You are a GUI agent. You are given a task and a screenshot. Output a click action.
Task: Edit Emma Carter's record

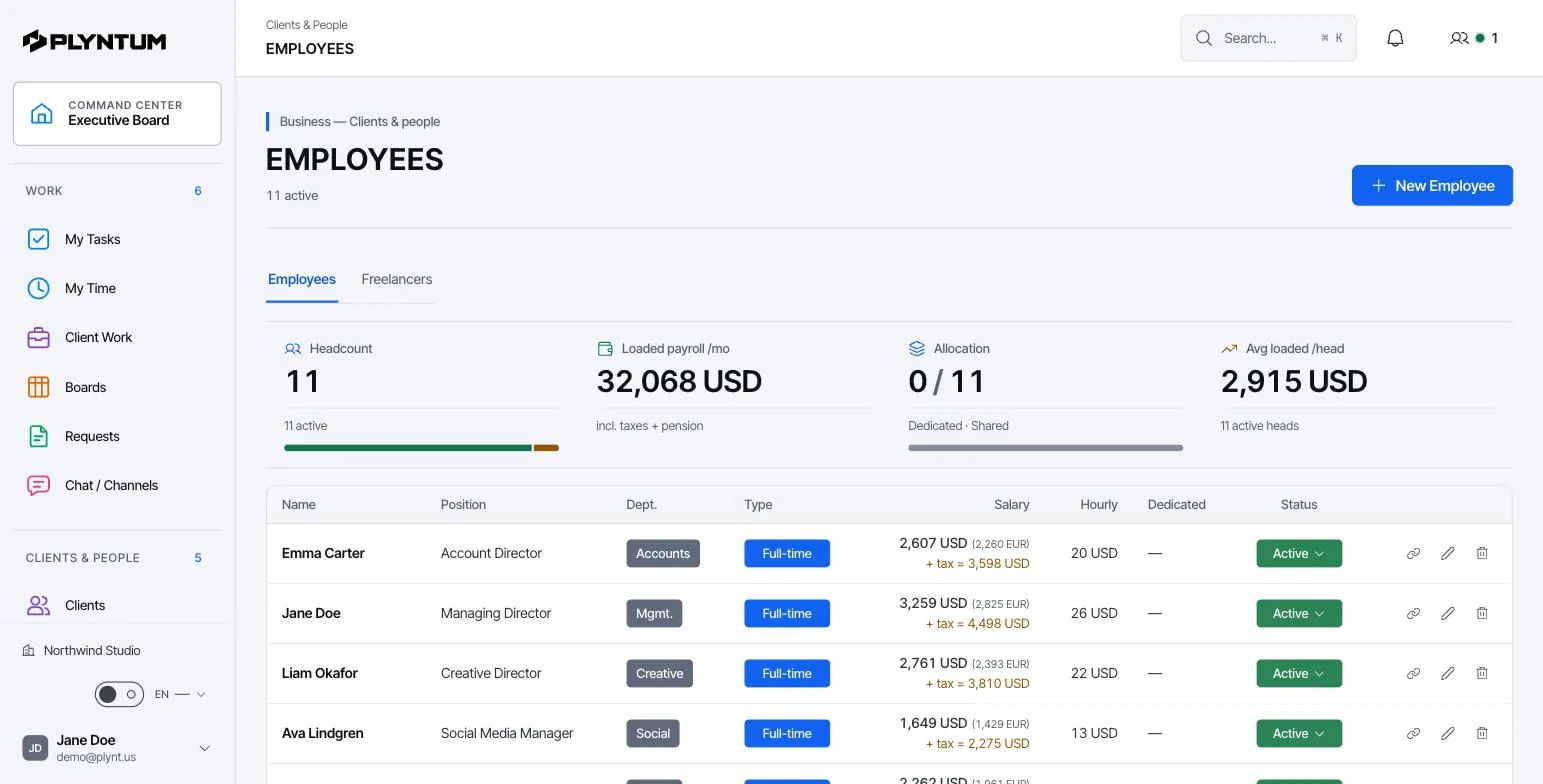1447,553
